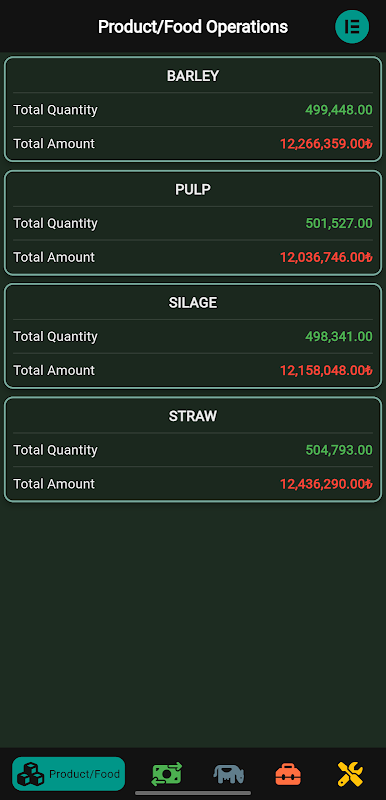
Task: Tap the BARLEY card title
Action: click(193, 76)
